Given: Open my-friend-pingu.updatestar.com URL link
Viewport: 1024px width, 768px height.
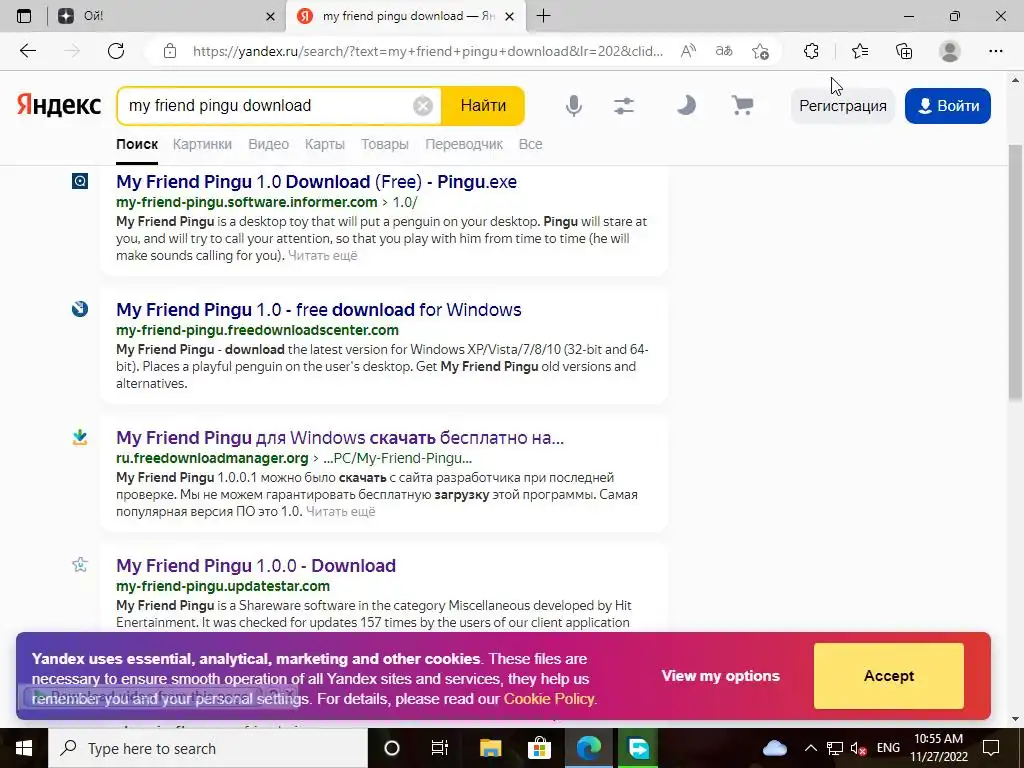Looking at the screenshot, I should tap(223, 586).
